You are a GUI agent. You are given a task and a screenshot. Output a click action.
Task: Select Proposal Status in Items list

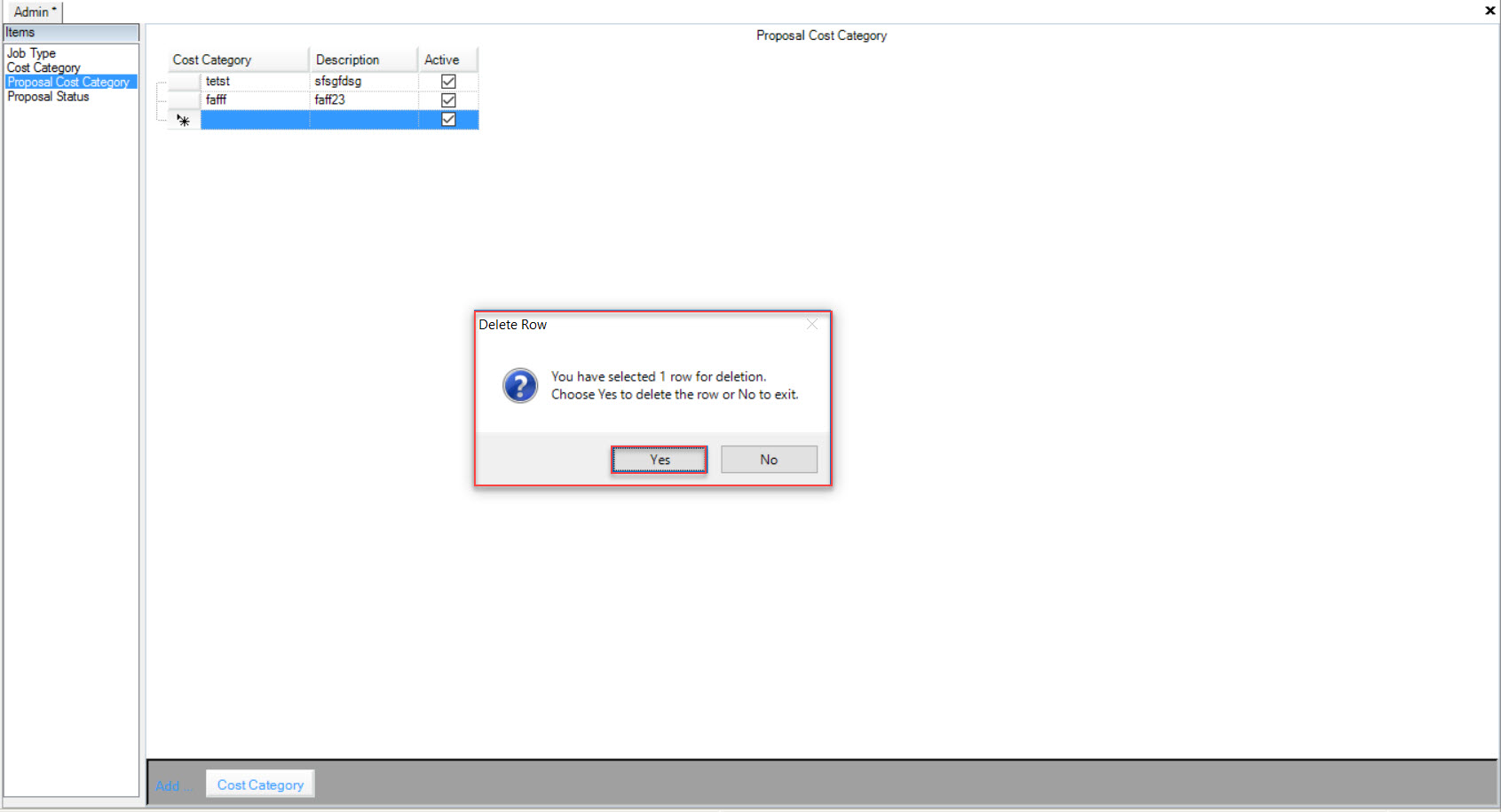tap(48, 97)
